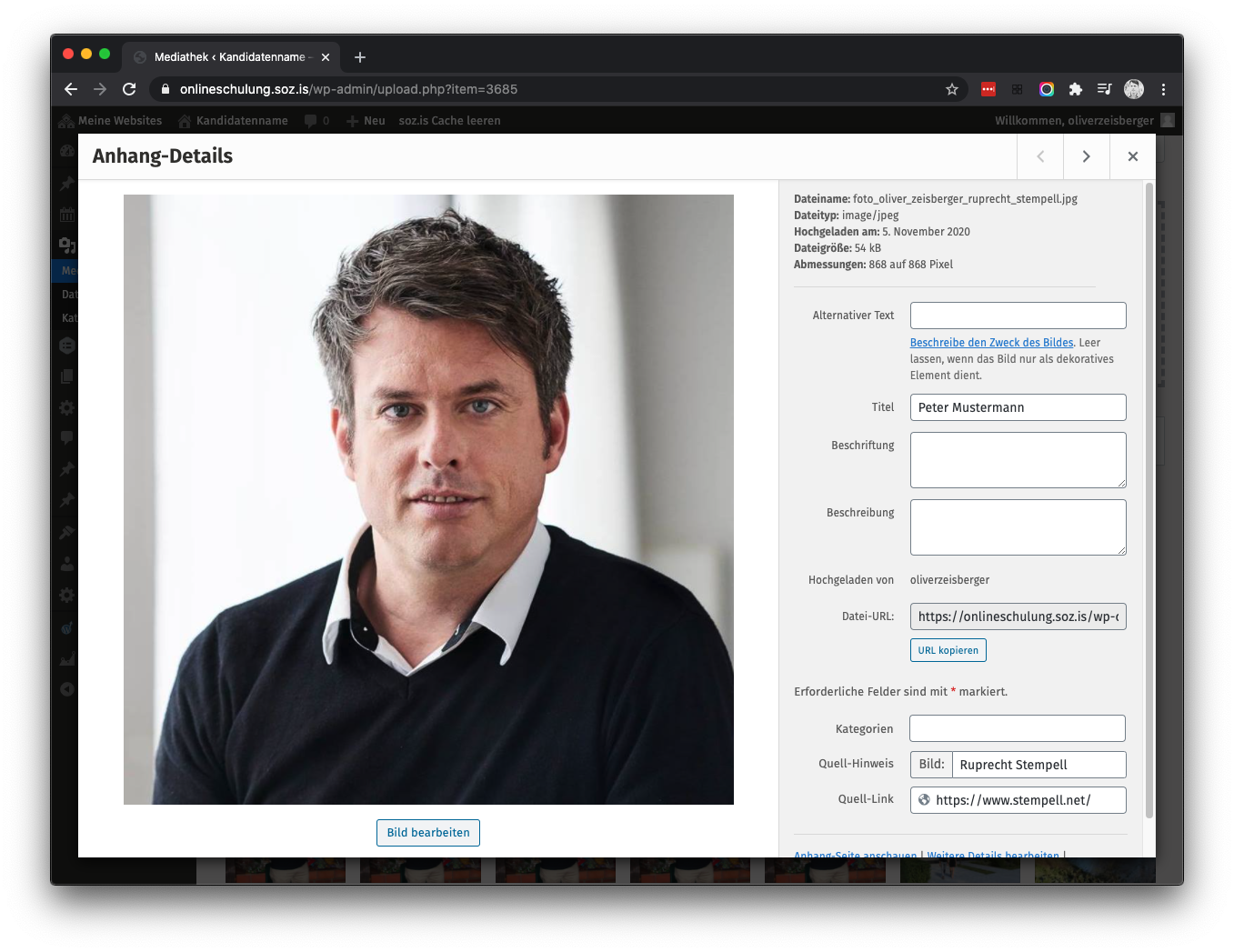Bookmark this page with star icon

pos(952,89)
